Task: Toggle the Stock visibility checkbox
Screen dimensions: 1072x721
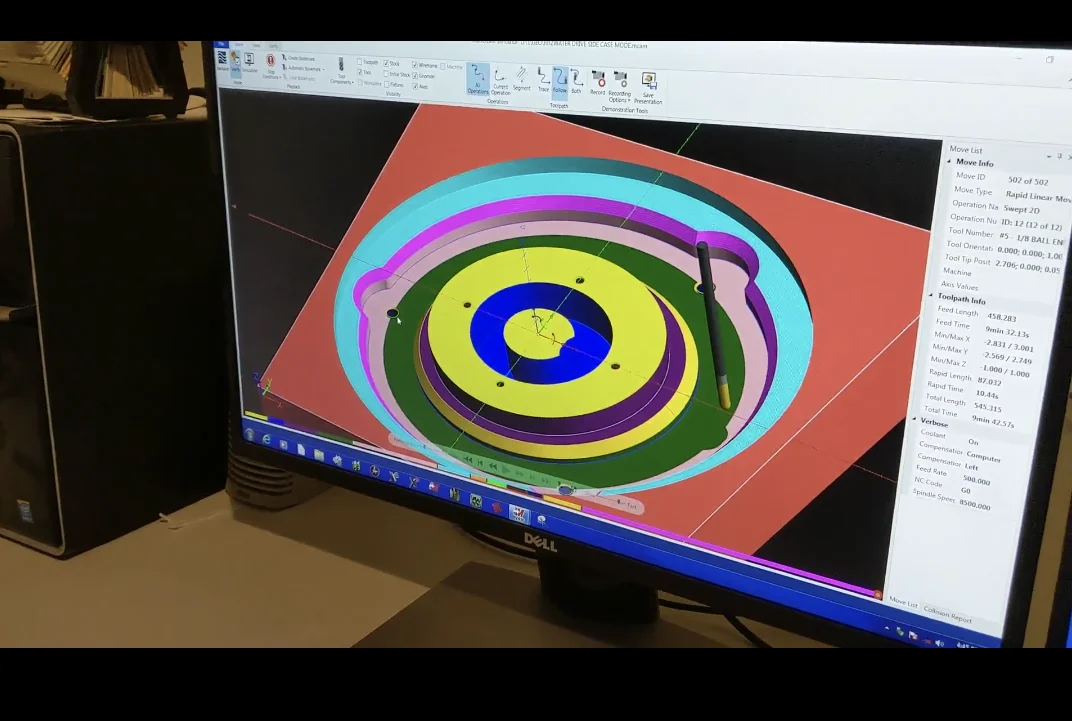Action: pyautogui.click(x=388, y=63)
